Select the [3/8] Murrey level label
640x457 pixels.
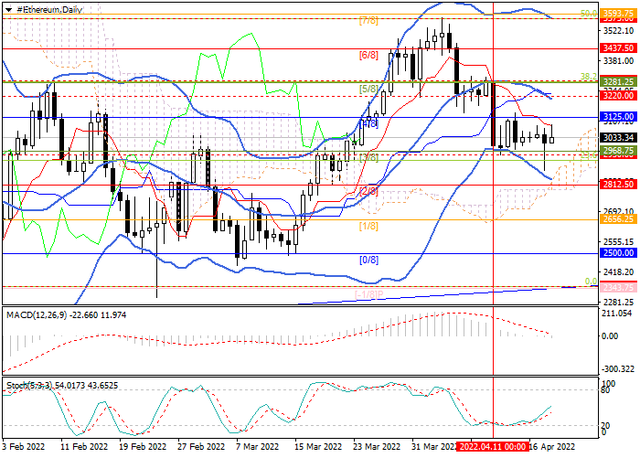pos(369,158)
